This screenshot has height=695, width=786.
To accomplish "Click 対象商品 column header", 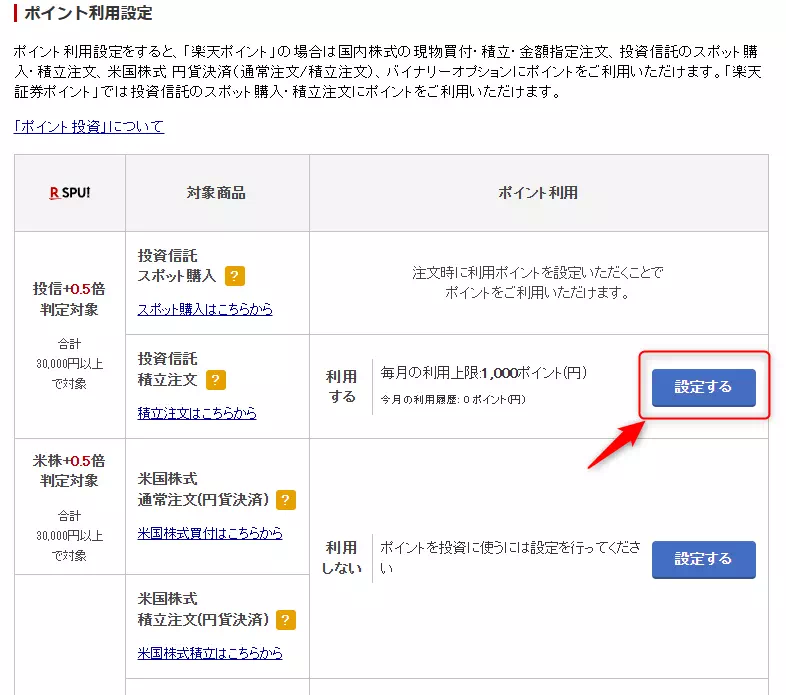I will click(216, 193).
